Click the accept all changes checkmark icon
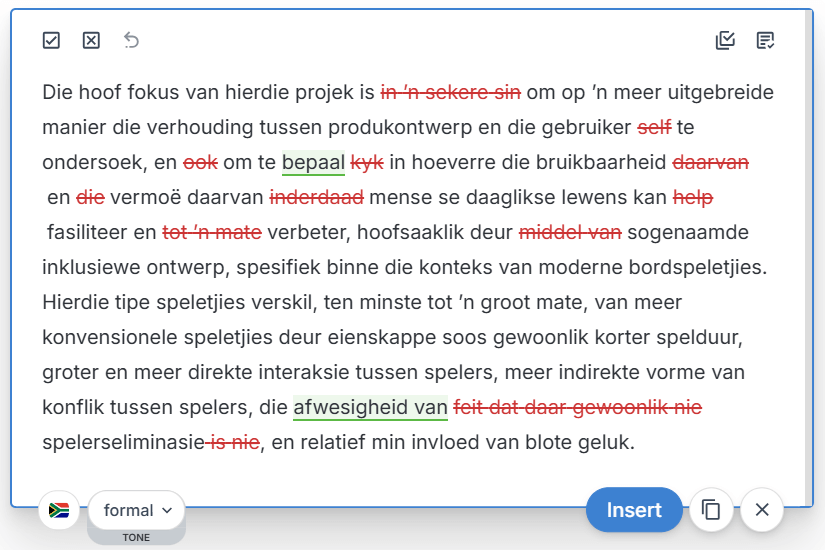825x550 pixels. pyautogui.click(x=52, y=40)
